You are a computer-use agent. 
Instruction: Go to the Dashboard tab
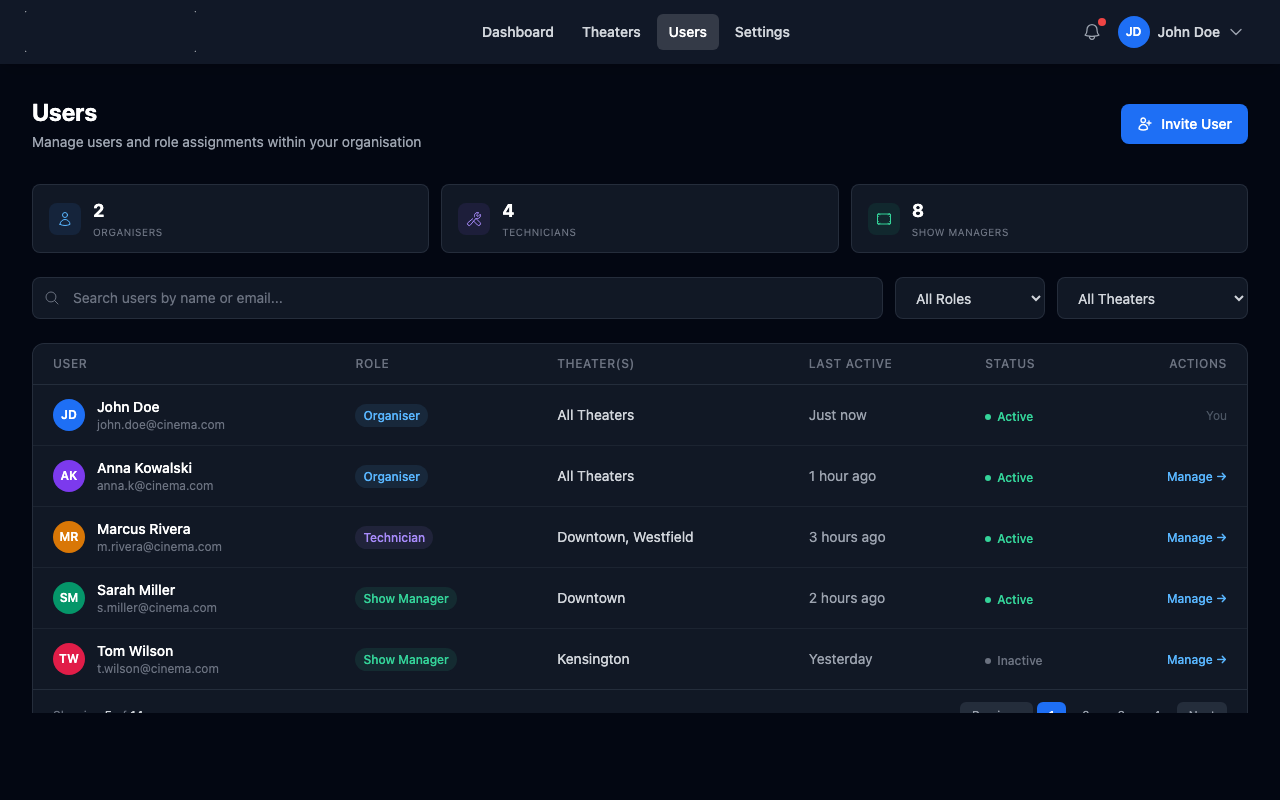(x=517, y=32)
